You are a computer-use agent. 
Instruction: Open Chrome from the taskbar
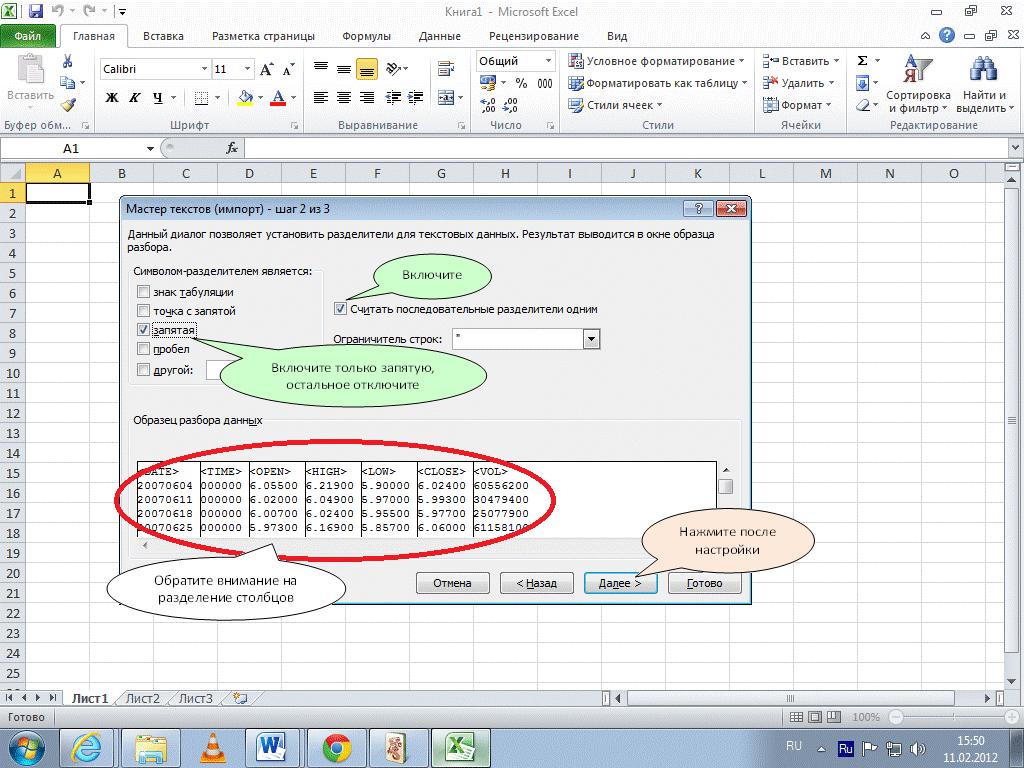point(337,748)
